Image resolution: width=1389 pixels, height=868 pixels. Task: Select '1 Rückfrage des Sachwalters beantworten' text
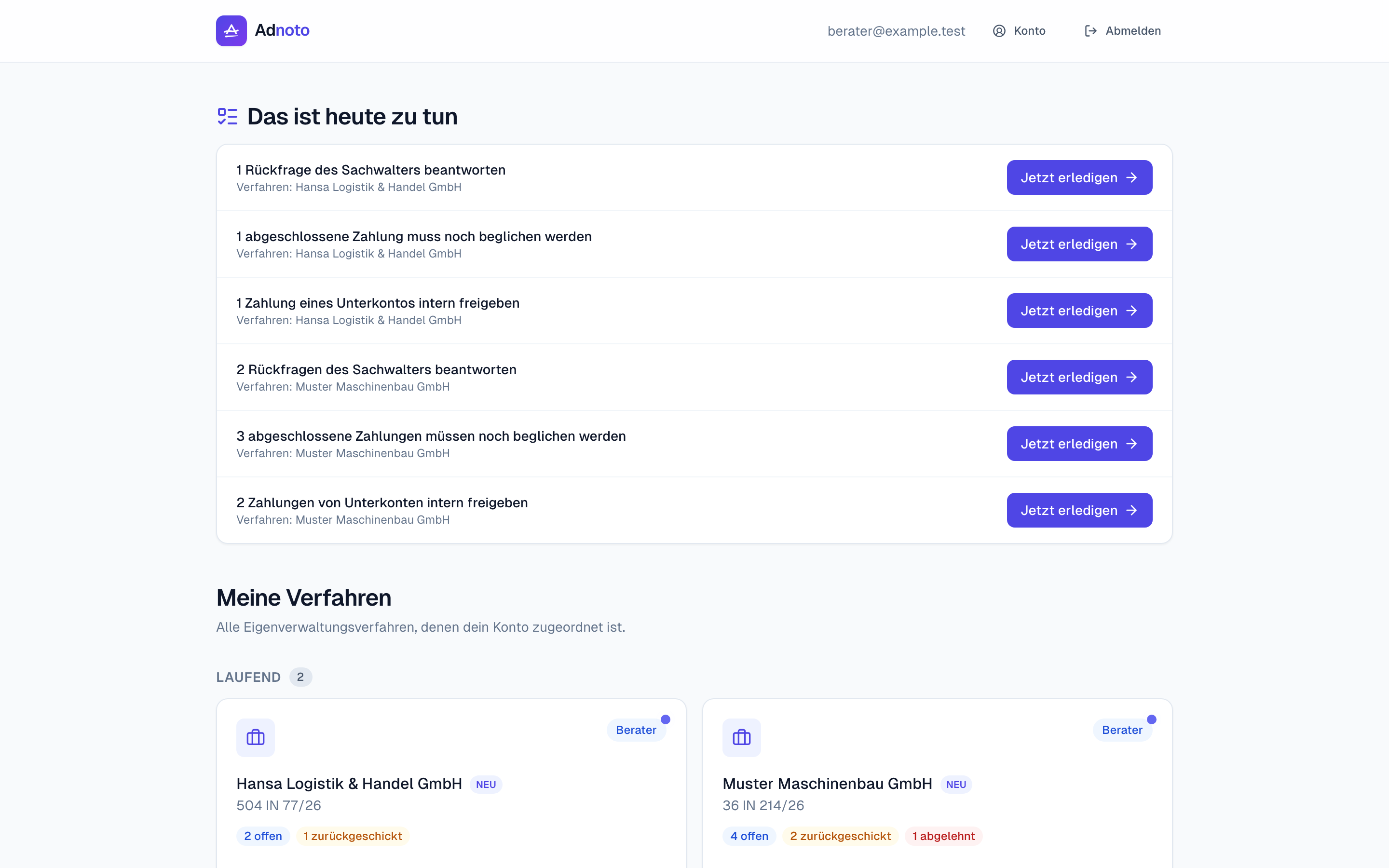pyautogui.click(x=371, y=170)
